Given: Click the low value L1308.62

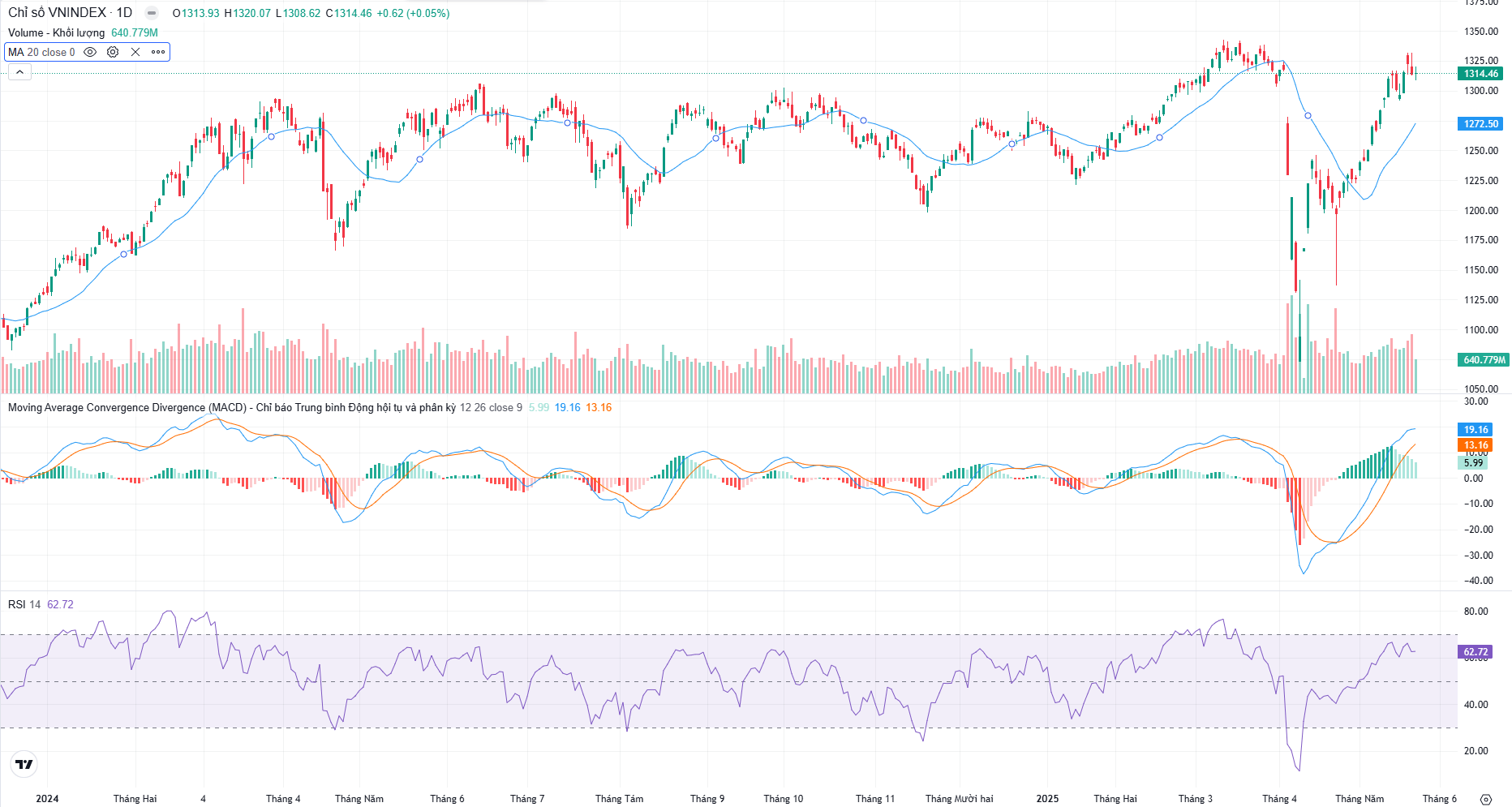Looking at the screenshot, I should tap(299, 13).
